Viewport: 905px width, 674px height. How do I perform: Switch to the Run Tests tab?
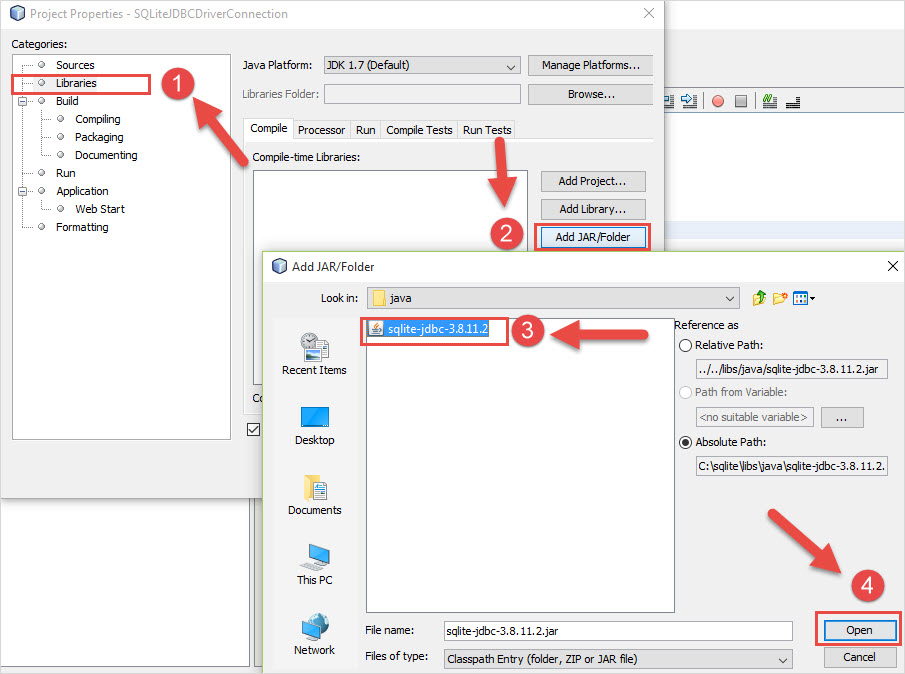tap(487, 130)
